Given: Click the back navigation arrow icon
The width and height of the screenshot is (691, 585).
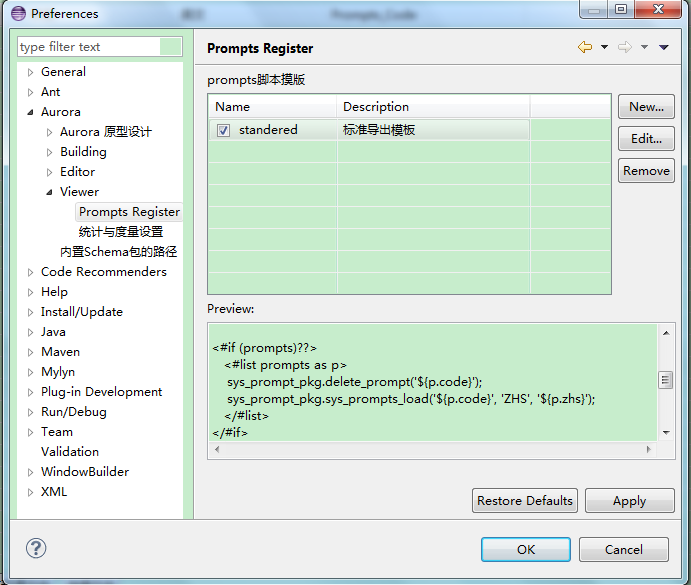Looking at the screenshot, I should pos(585,48).
